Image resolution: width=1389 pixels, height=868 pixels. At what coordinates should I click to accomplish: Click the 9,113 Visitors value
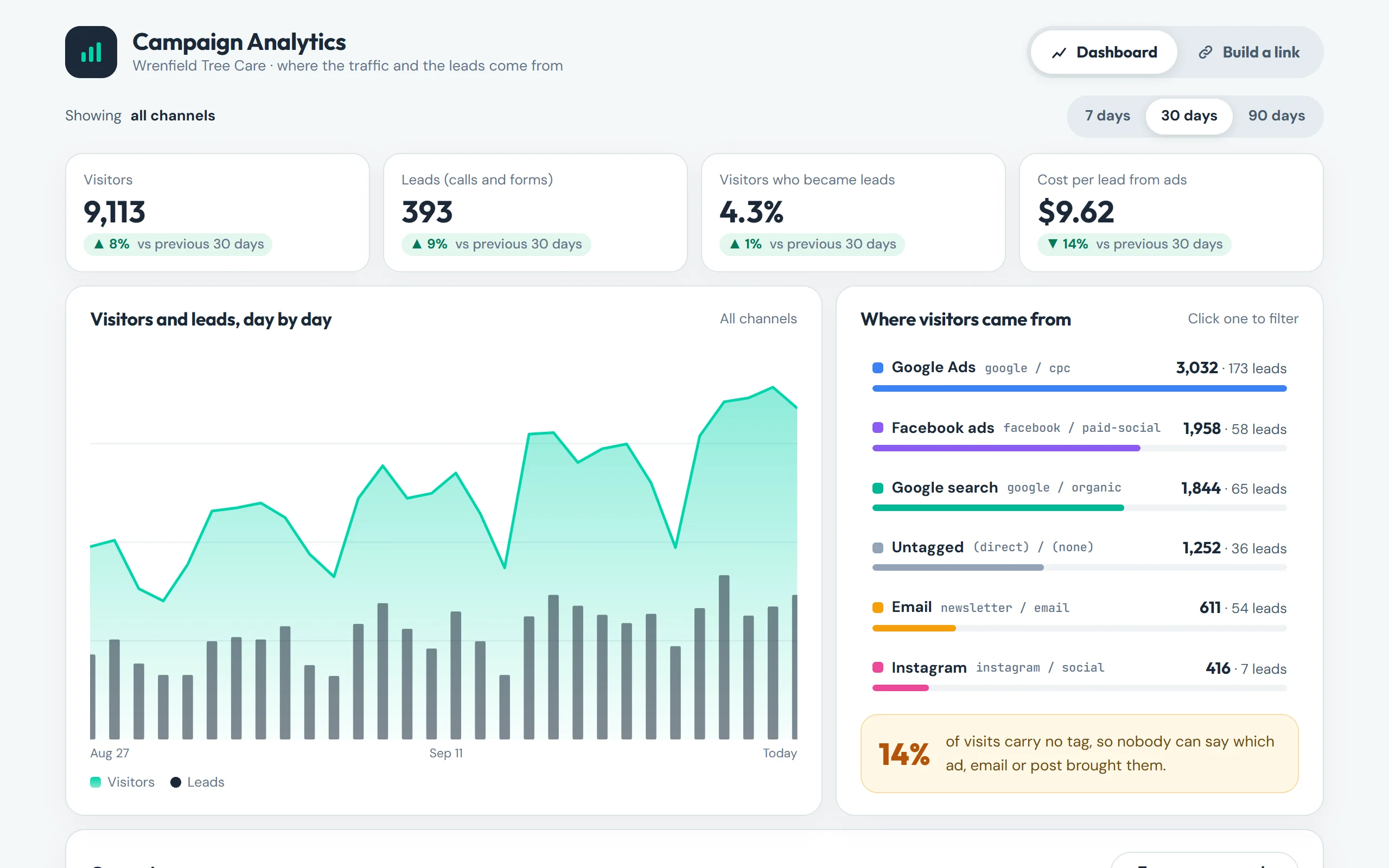pos(114,212)
